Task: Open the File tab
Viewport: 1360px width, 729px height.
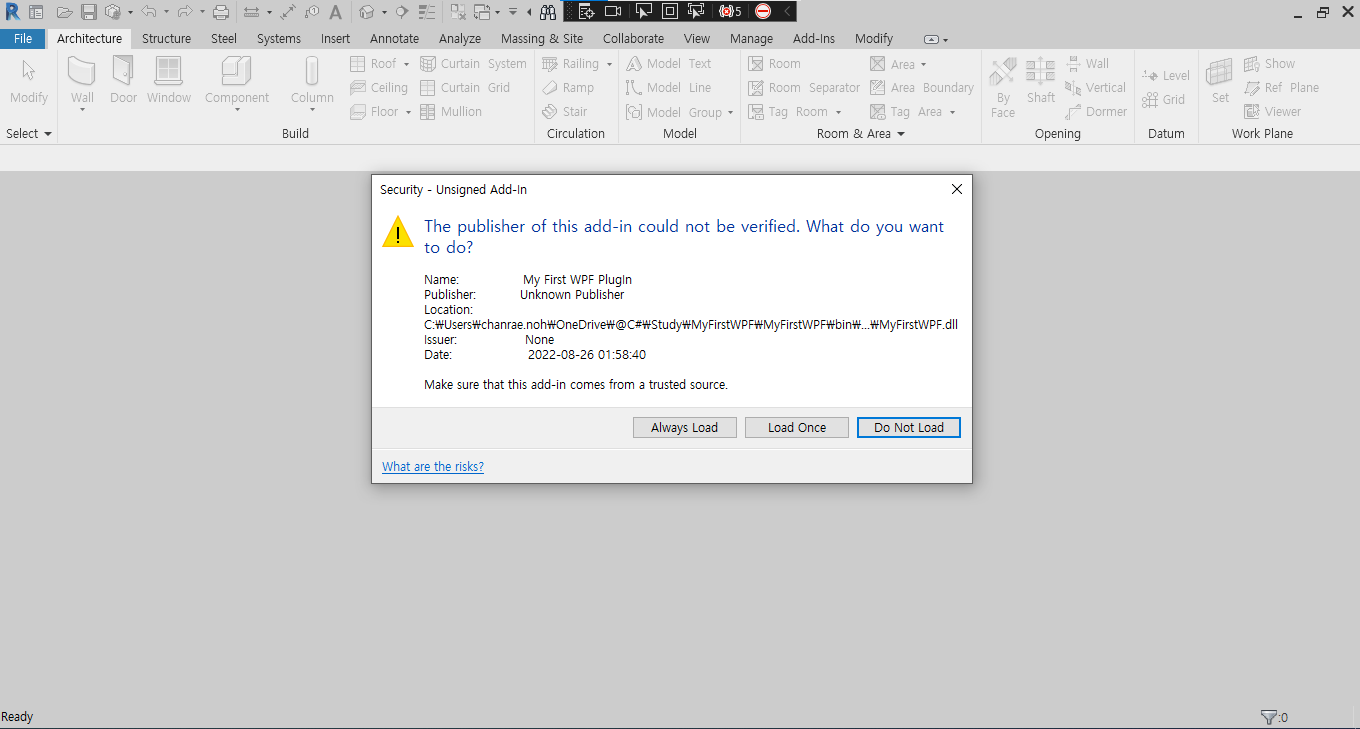Action: coord(23,38)
